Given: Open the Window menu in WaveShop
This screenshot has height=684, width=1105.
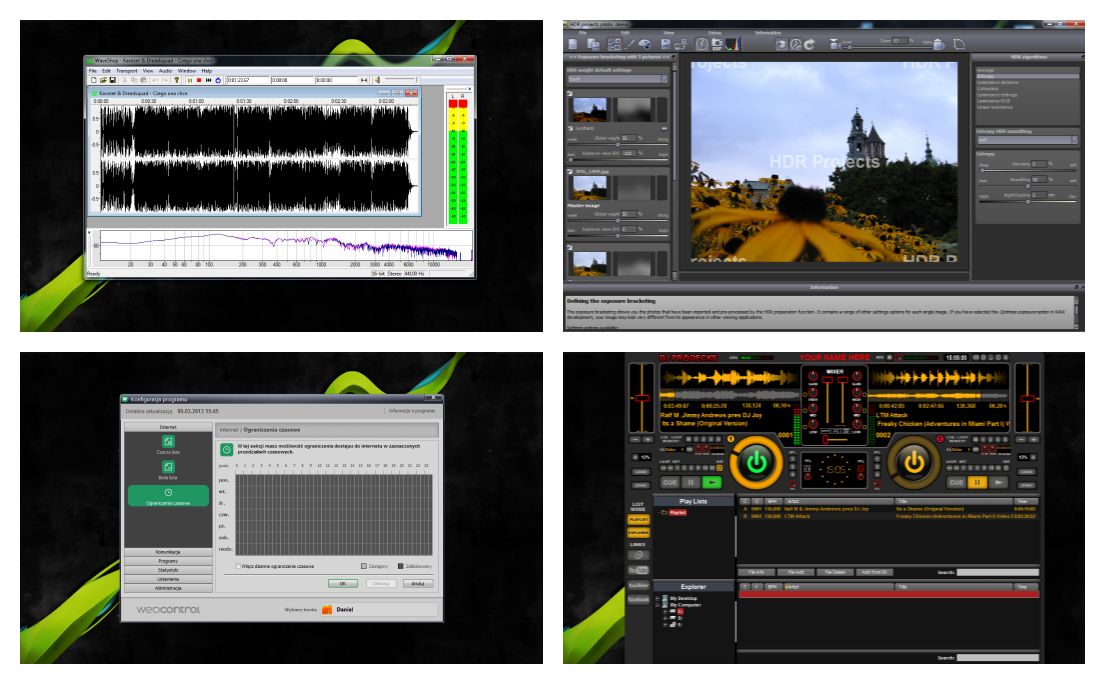Looking at the screenshot, I should [187, 71].
